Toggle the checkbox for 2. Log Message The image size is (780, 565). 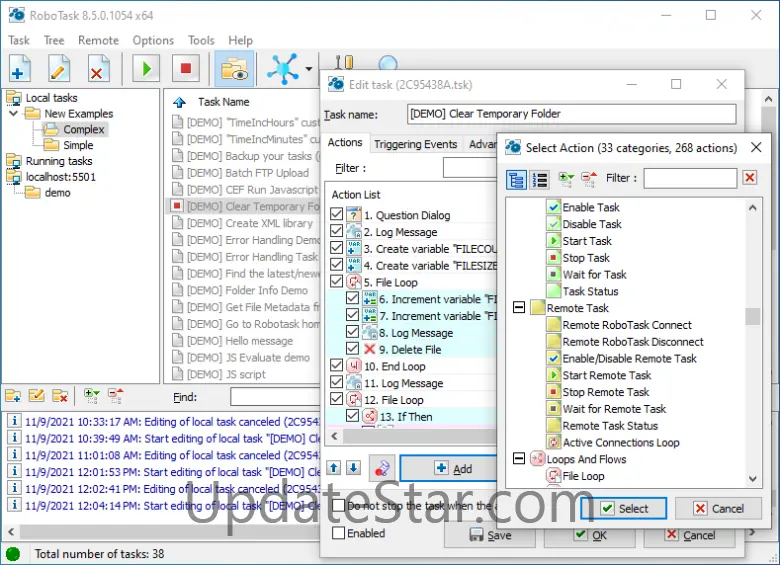337,231
